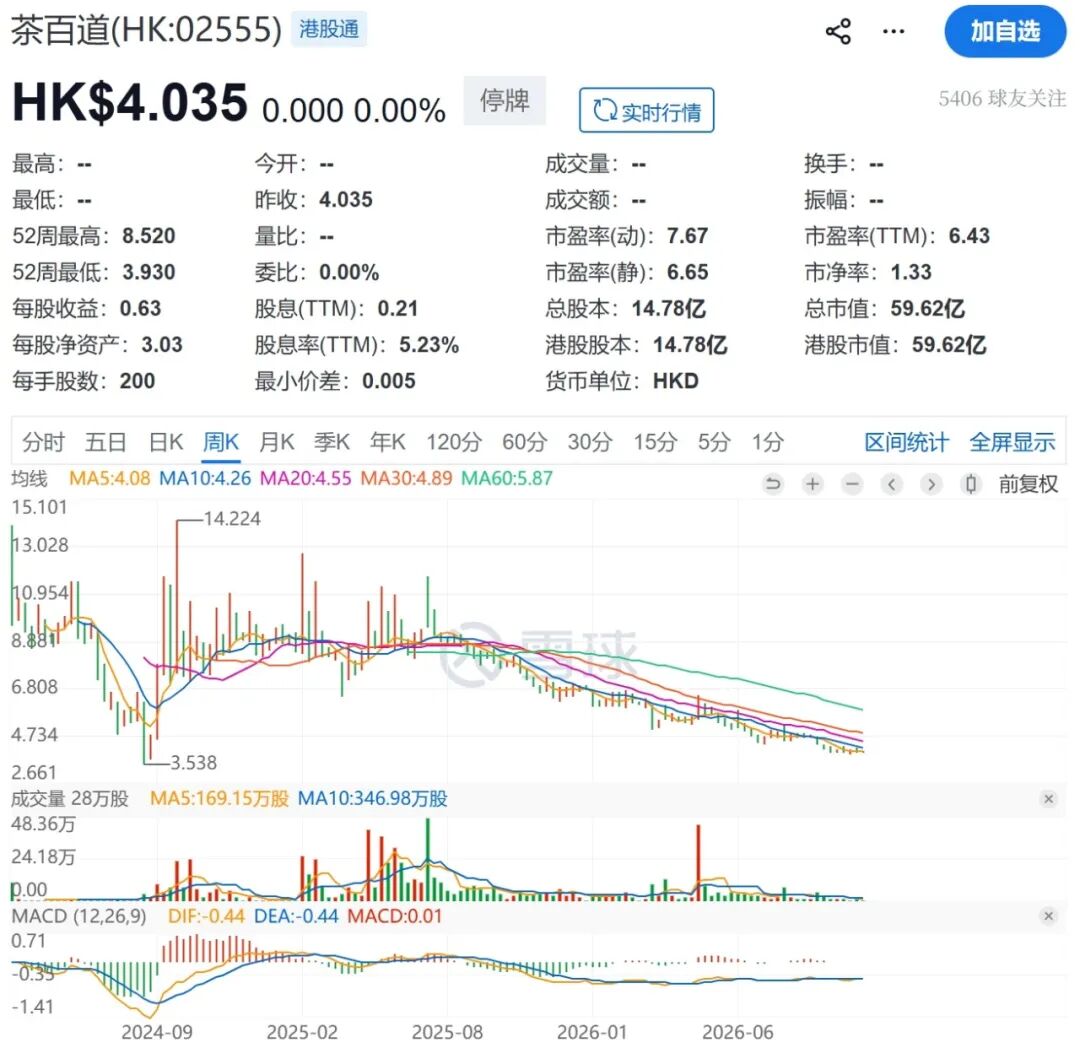
Task: Click 全屏显示 to view fullscreen
Action: coord(1012,442)
